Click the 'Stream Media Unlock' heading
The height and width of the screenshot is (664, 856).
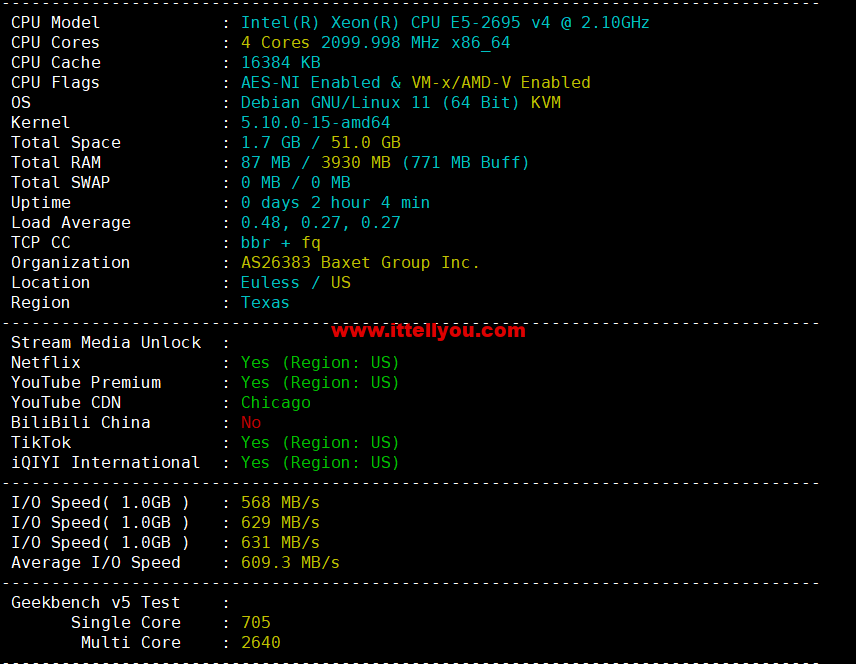pyautogui.click(x=106, y=343)
